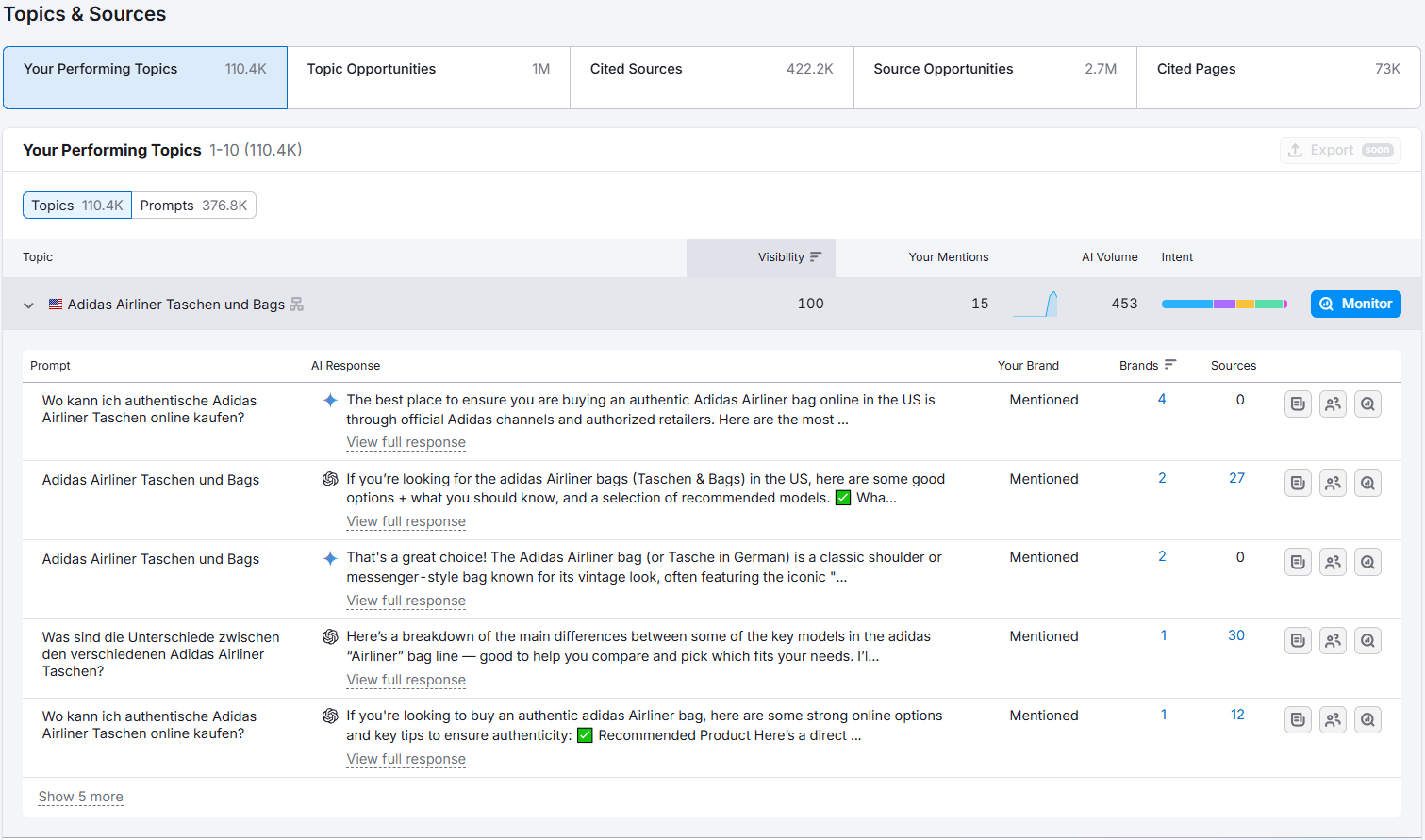Open the document icon on the last prompt row
Image resolution: width=1425 pixels, height=840 pixels.
click(x=1298, y=719)
